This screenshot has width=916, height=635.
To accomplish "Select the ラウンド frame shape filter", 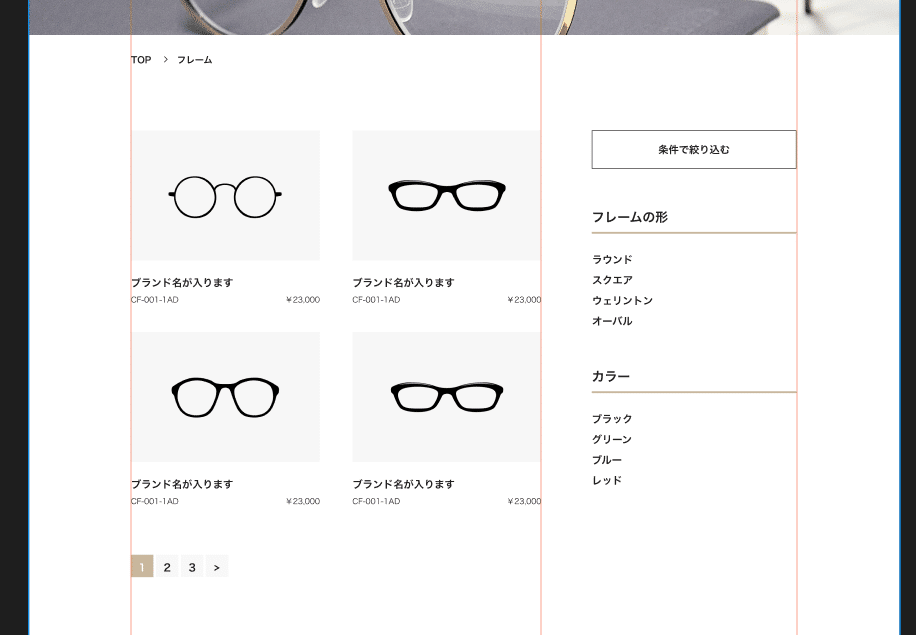I will tap(612, 259).
